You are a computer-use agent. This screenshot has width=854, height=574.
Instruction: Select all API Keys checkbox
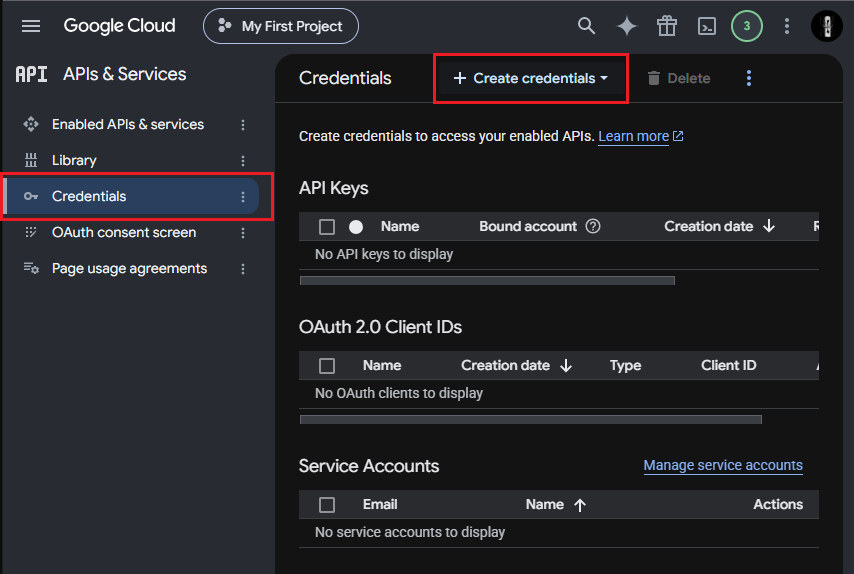coord(327,227)
